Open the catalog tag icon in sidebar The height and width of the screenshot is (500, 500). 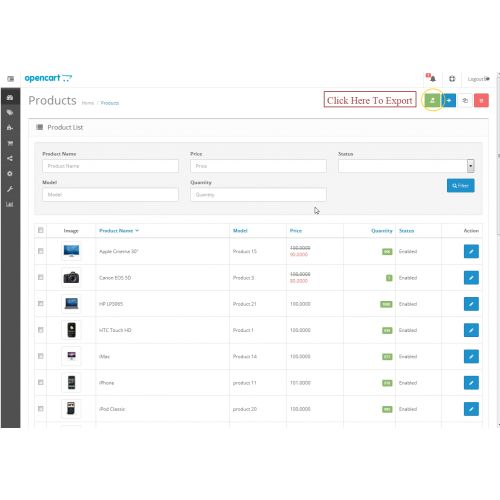pyautogui.click(x=10, y=112)
